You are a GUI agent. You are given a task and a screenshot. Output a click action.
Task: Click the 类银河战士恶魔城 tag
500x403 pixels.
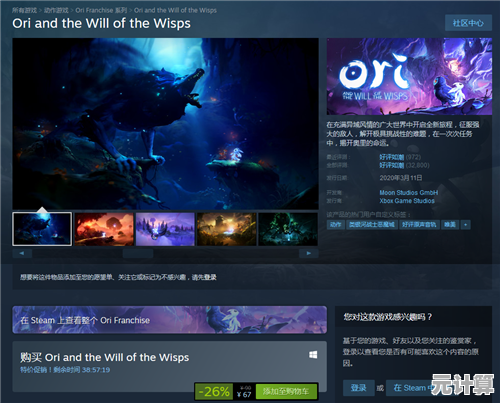[372, 225]
